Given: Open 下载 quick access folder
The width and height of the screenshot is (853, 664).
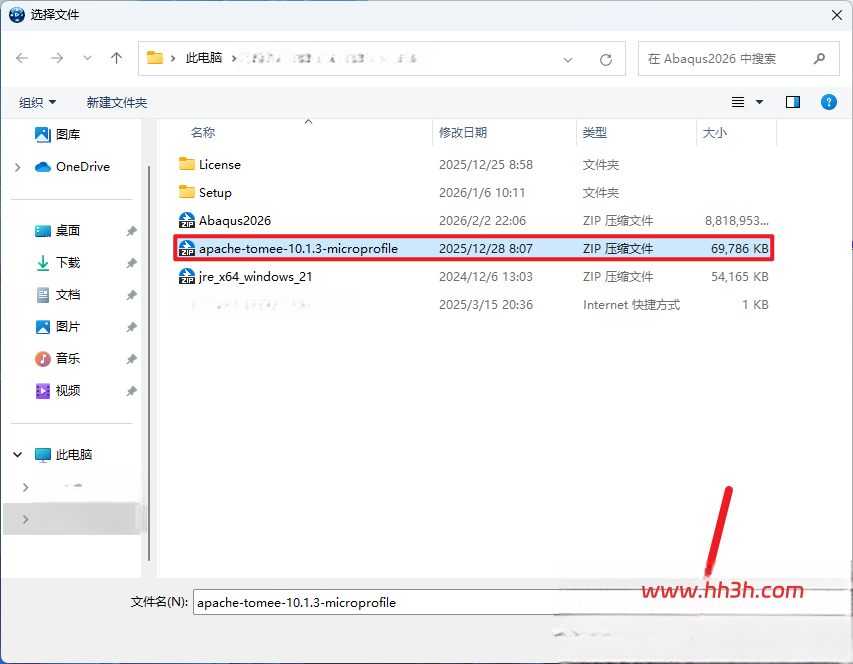Looking at the screenshot, I should [x=68, y=263].
